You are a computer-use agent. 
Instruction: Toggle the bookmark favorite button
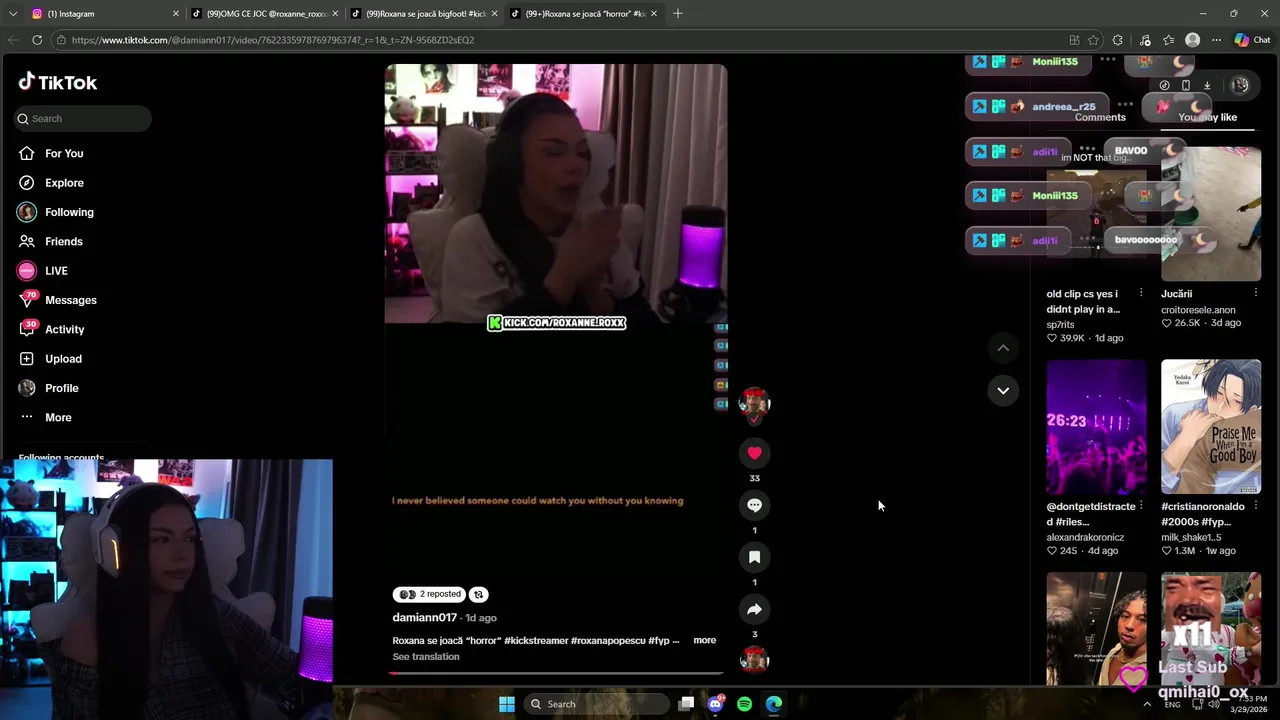click(754, 557)
